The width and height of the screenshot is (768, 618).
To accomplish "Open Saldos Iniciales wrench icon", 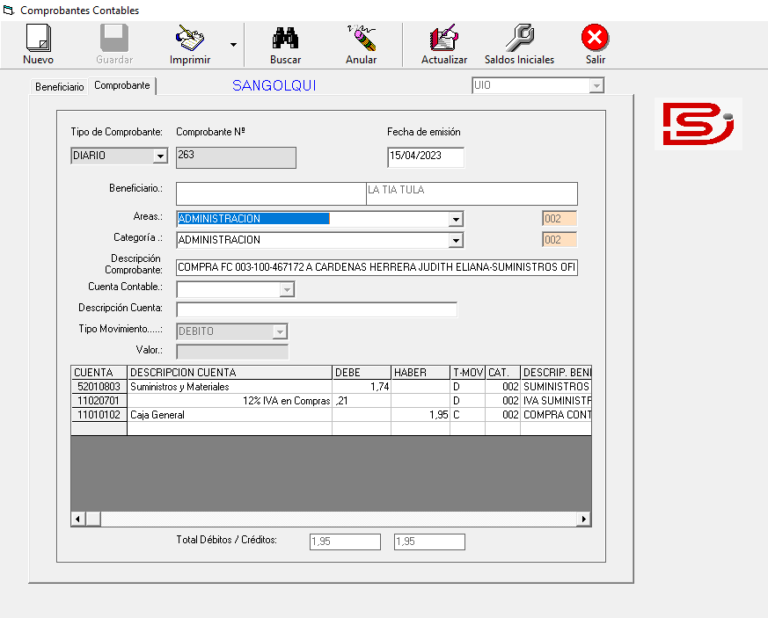I will coord(519,38).
